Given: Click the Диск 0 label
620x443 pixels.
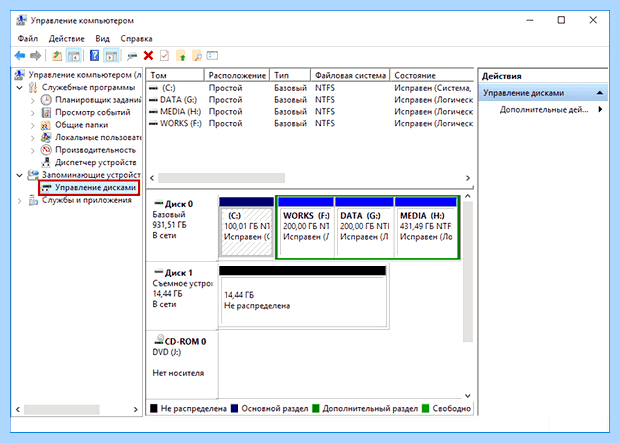Looking at the screenshot, I should tap(178, 204).
